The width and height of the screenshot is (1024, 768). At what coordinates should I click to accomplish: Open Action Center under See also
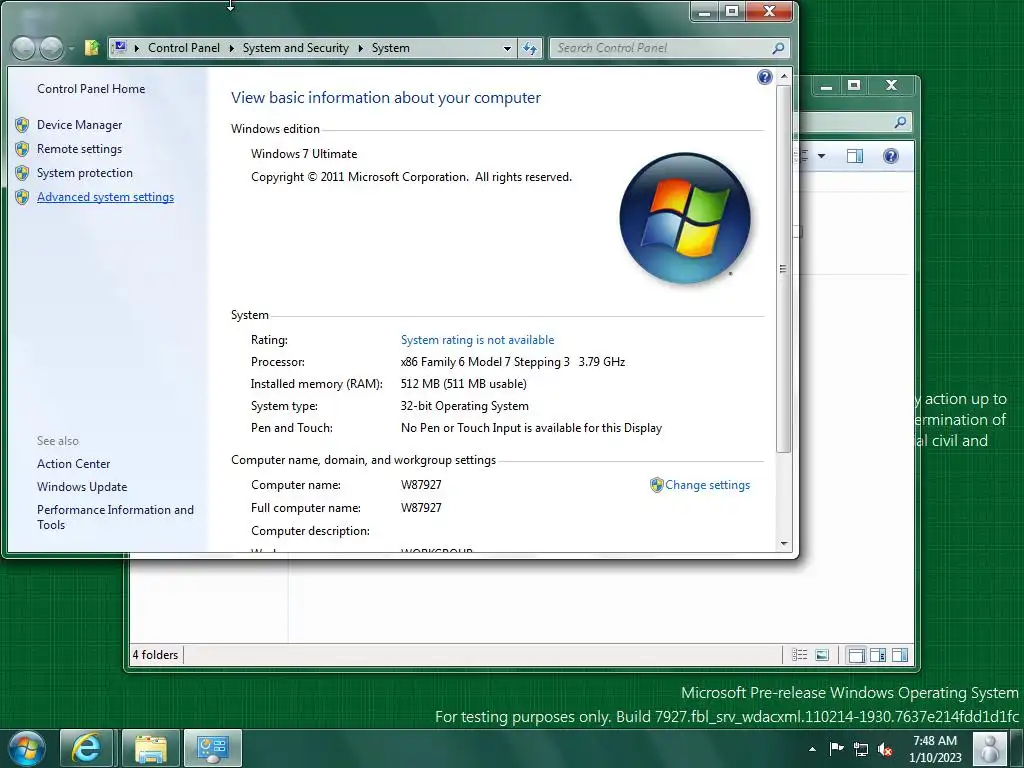pyautogui.click(x=73, y=464)
